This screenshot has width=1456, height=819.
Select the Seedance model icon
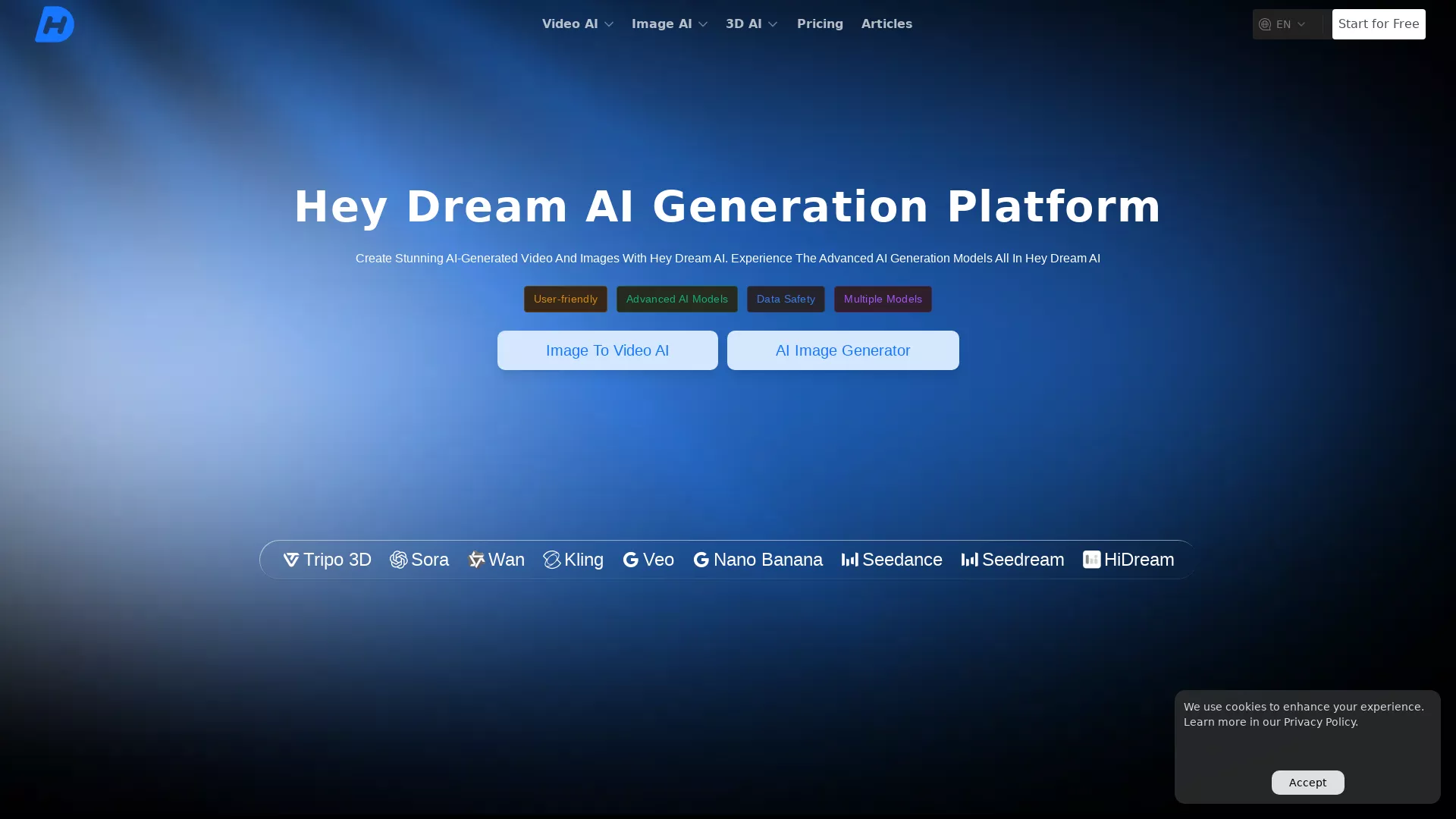(849, 560)
